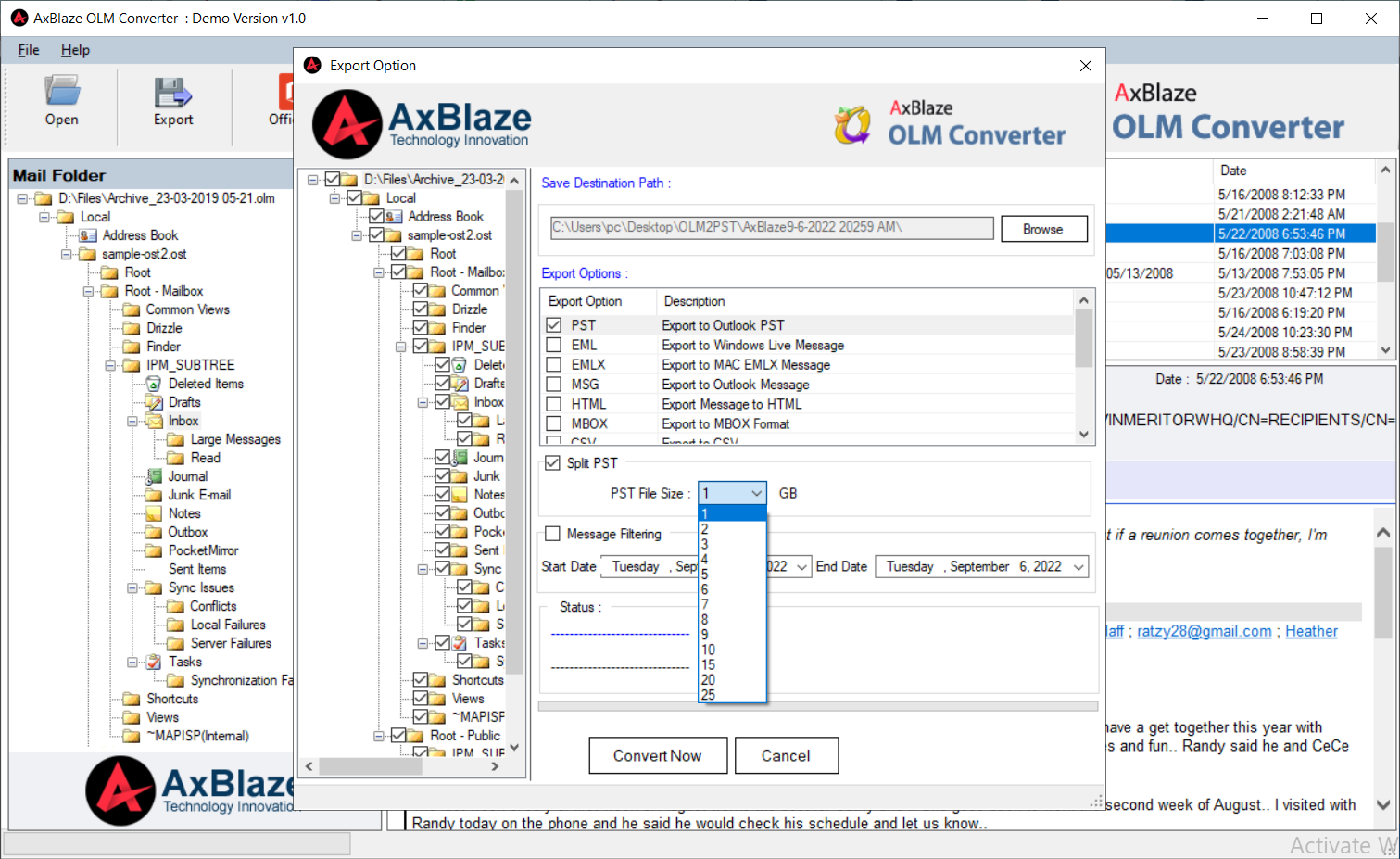Uncheck Address Book in export tree

(x=376, y=216)
